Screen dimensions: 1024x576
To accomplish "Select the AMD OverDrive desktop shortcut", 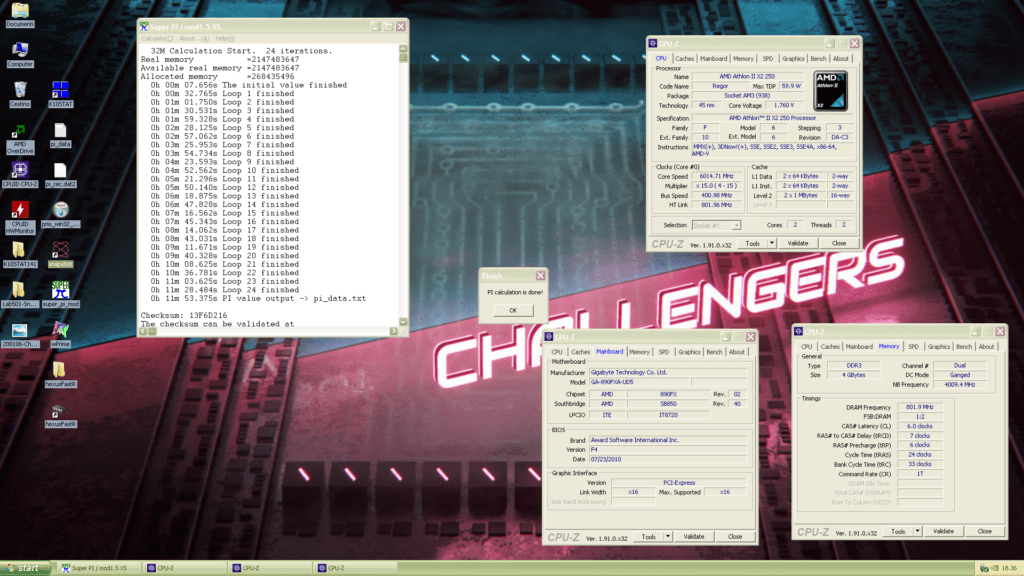I will pyautogui.click(x=20, y=138).
